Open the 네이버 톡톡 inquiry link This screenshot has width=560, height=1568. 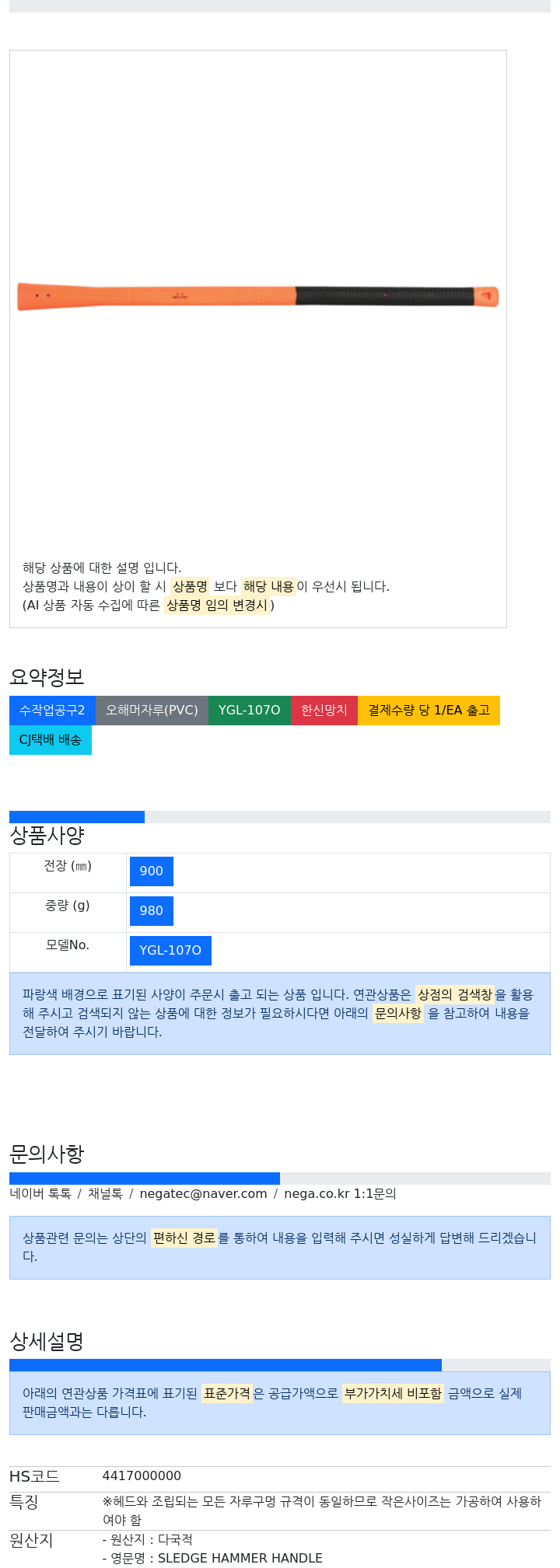pos(40,1194)
